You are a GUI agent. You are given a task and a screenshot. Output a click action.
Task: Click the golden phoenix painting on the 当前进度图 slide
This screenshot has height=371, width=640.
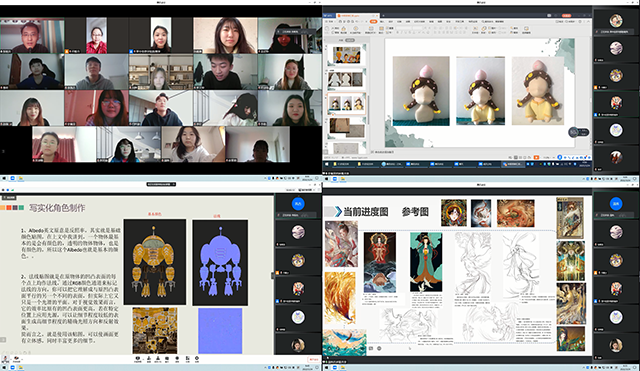coord(340,297)
